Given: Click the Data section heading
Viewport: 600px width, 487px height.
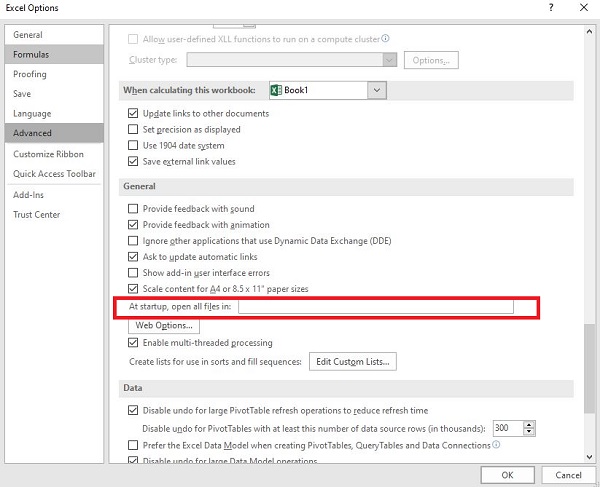Looking at the screenshot, I should pos(133,388).
